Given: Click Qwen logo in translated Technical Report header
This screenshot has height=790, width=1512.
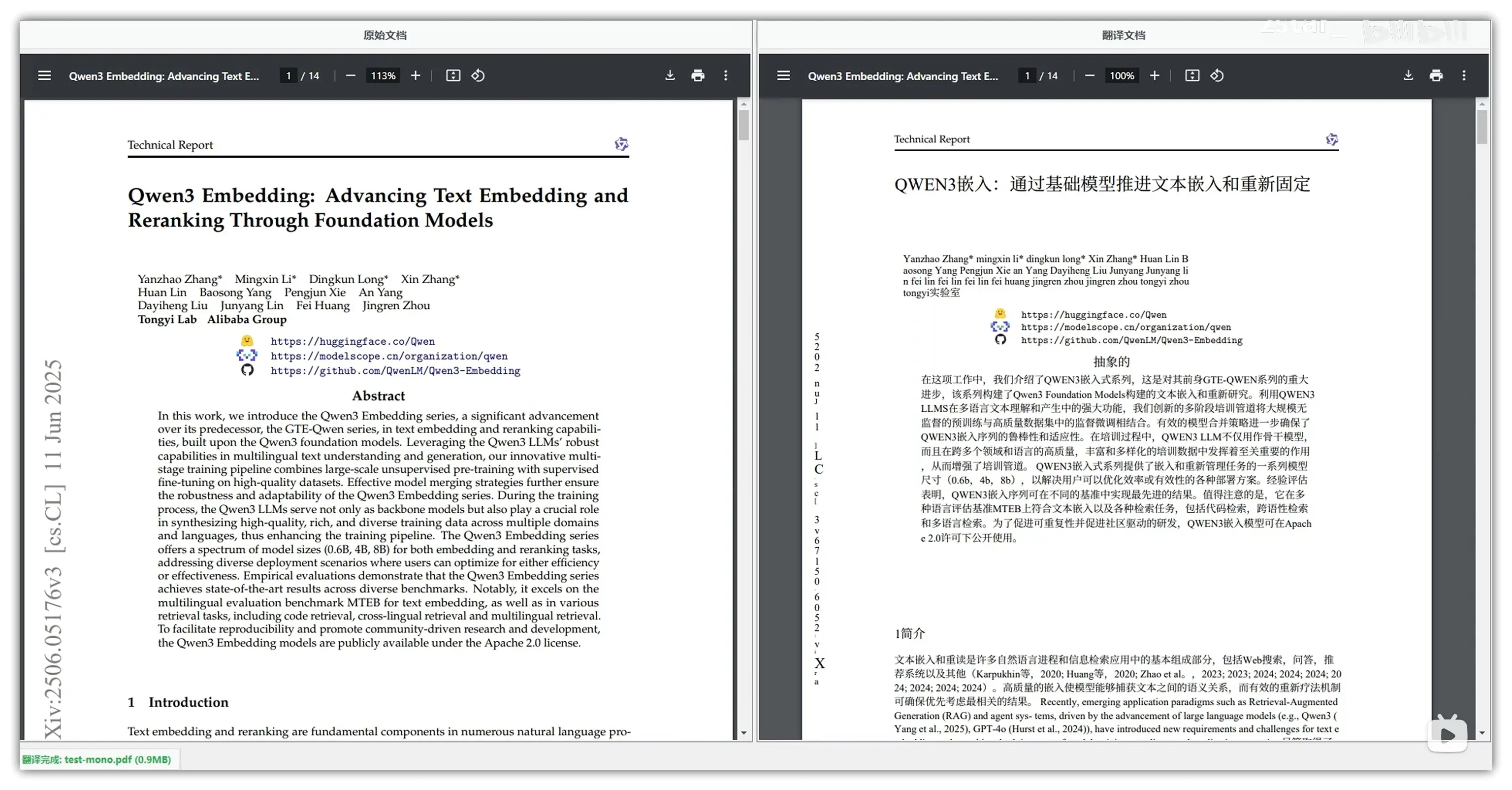Looking at the screenshot, I should click(x=1332, y=139).
